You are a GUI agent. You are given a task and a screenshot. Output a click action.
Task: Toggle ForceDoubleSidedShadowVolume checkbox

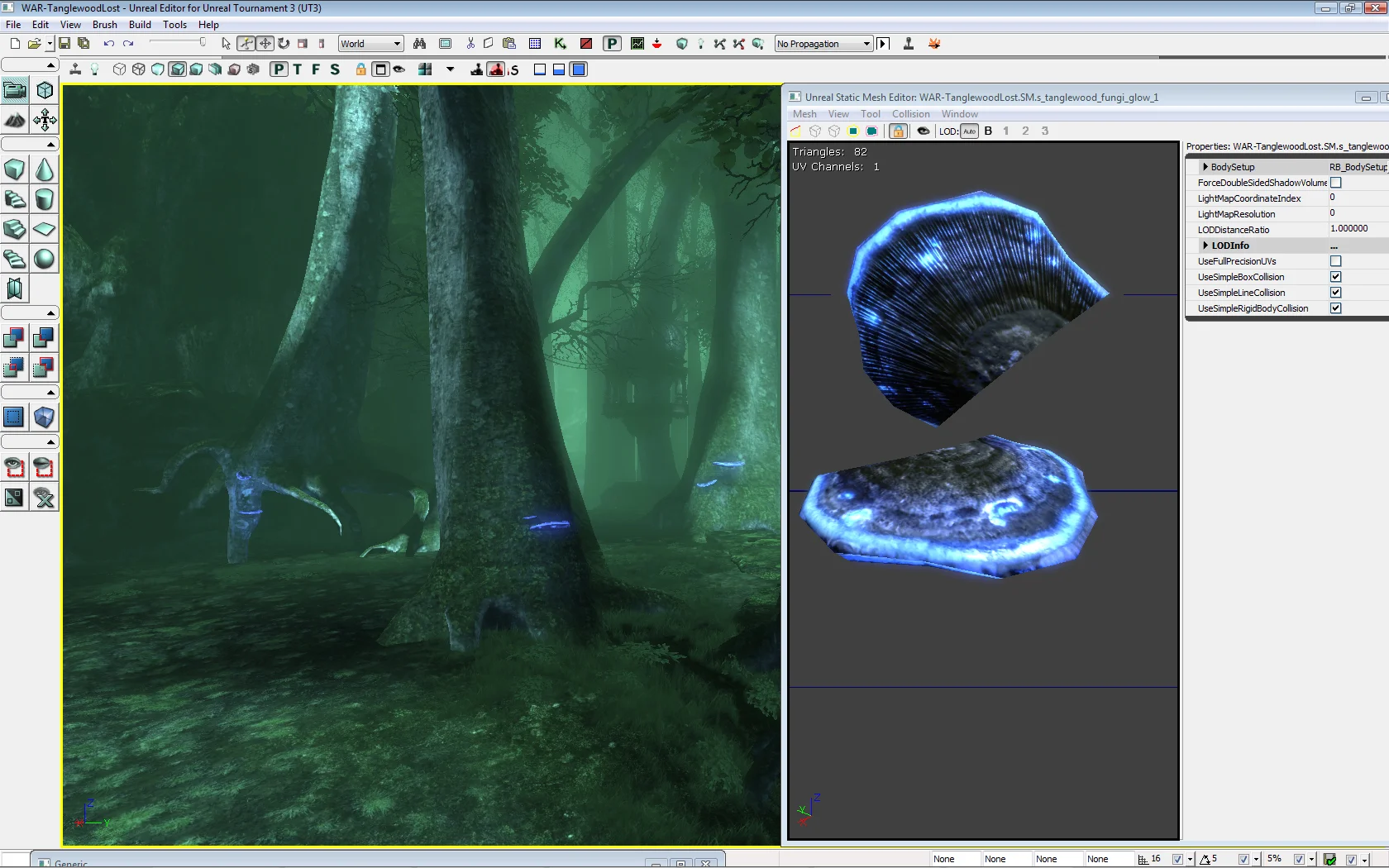coord(1335,183)
